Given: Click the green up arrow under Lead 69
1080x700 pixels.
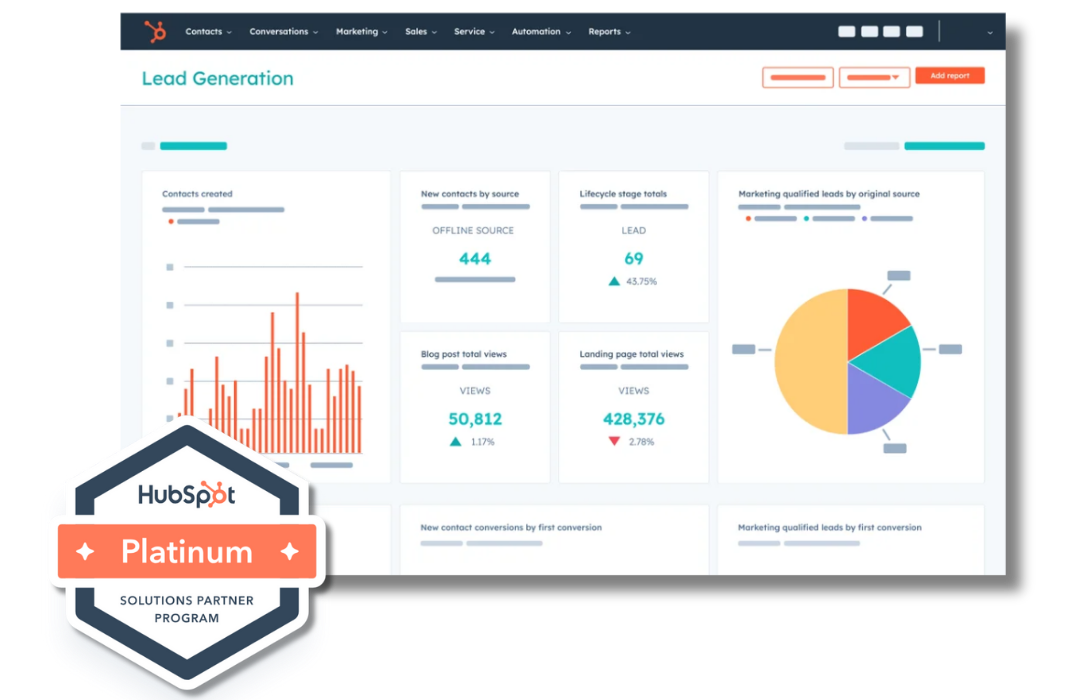Looking at the screenshot, I should pos(614,282).
